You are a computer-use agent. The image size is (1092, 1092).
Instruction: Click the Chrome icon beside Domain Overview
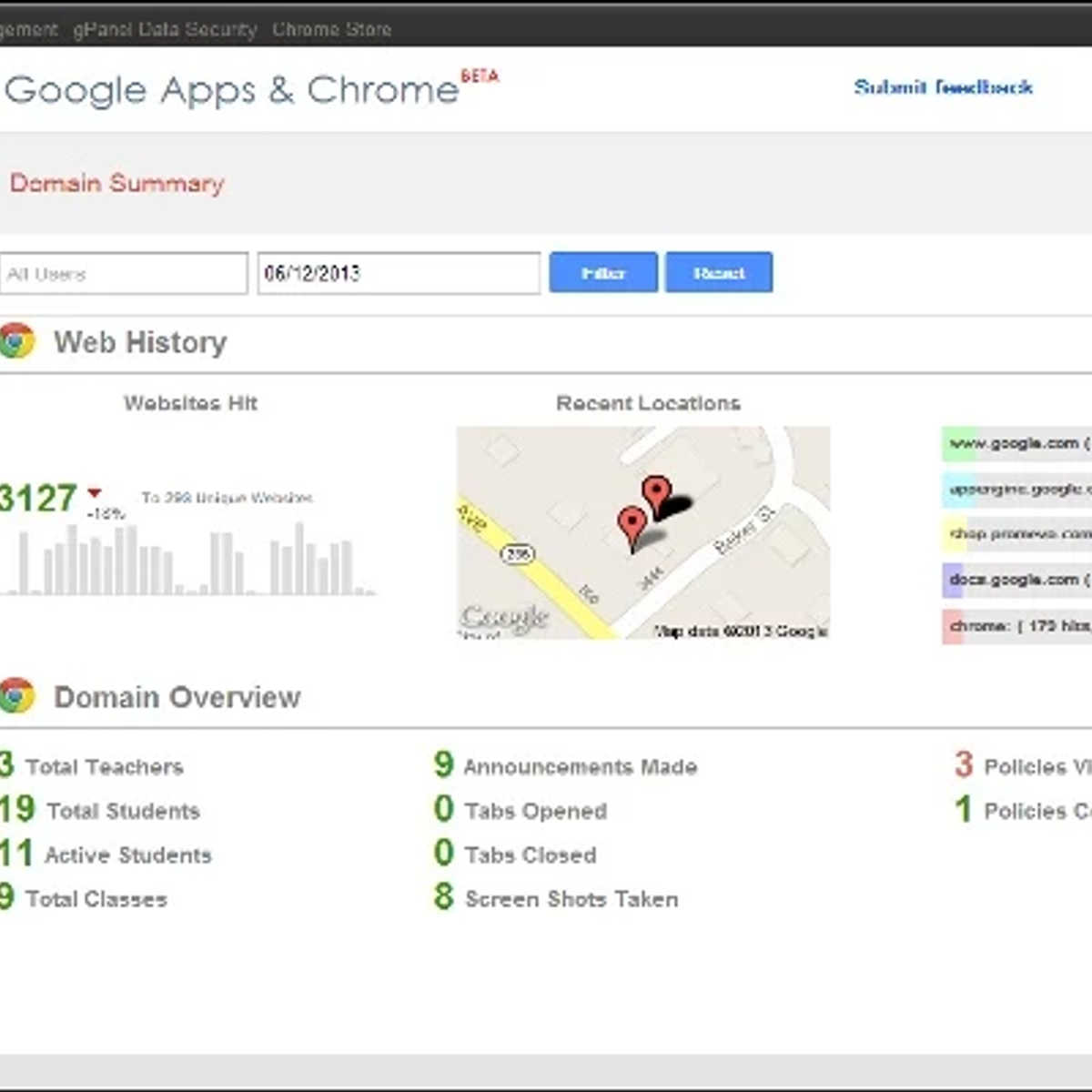pyautogui.click(x=16, y=696)
